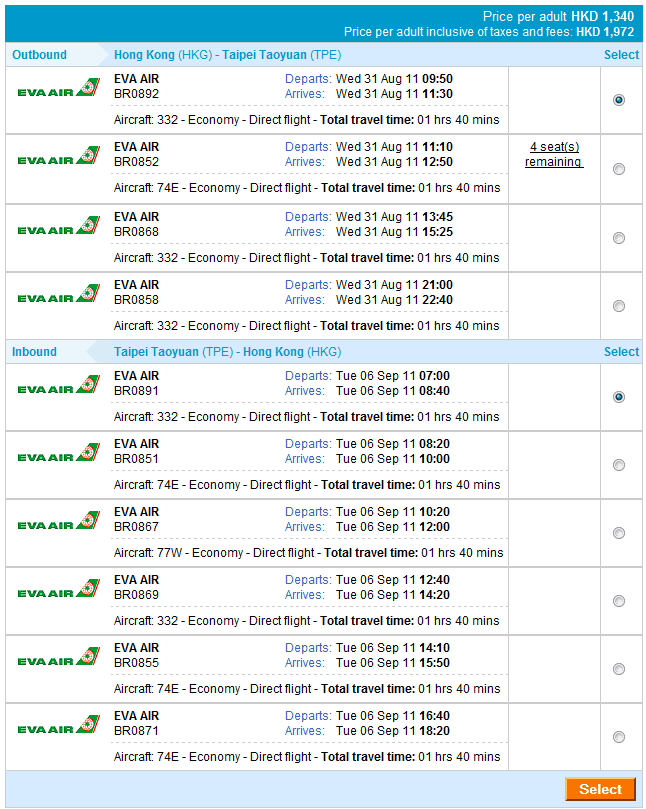Screen dimensions: 646x809
Task: Click EVA Air logo for flight BR0871
Action: [59, 727]
